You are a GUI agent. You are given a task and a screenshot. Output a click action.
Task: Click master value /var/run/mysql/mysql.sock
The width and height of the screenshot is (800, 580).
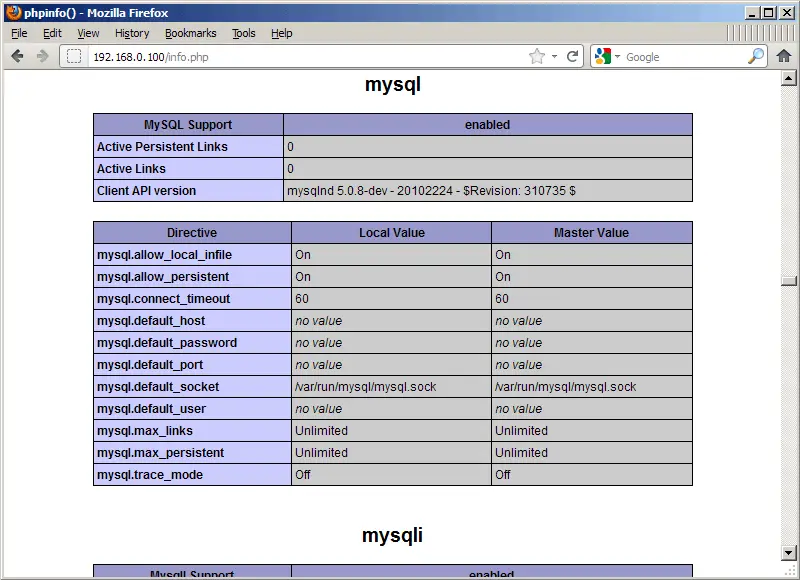coord(565,386)
